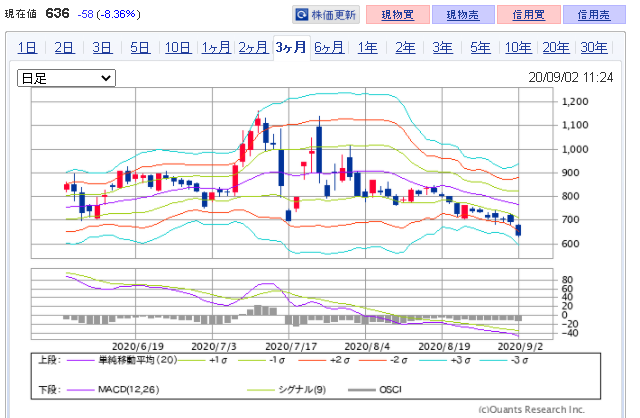This screenshot has height=418, width=640.
Task: Switch to the 3年 tab
Action: (442, 48)
